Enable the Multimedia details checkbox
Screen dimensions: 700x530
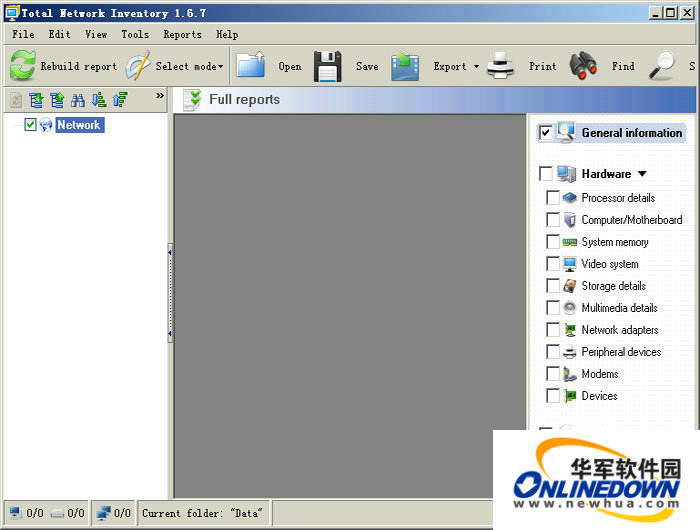553,308
